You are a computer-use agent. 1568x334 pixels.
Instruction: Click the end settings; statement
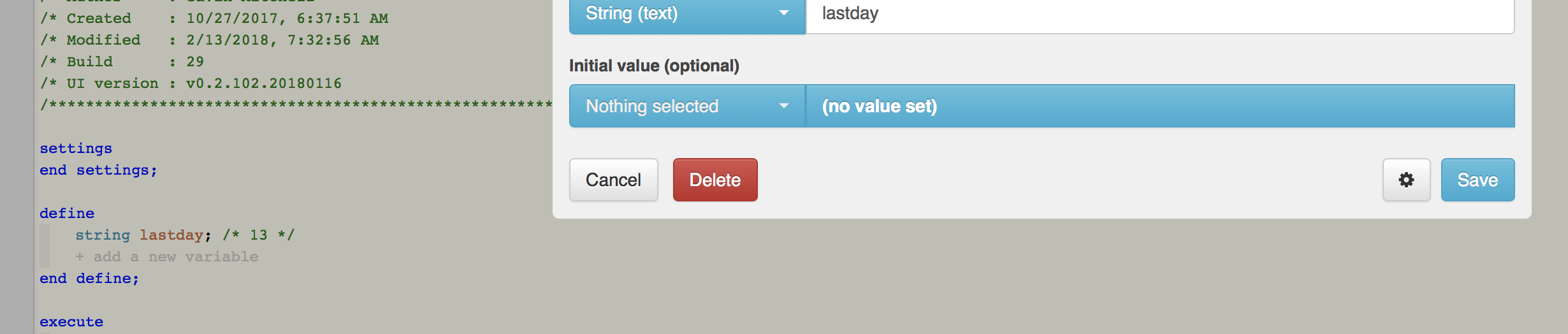pos(98,170)
